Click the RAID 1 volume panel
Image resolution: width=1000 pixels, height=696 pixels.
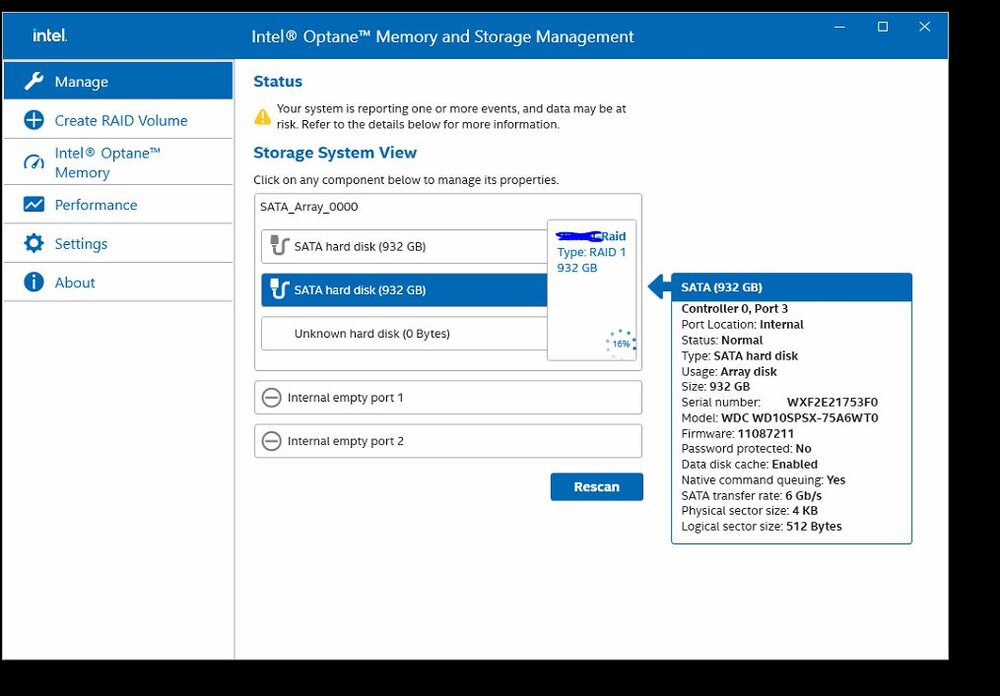(592, 290)
